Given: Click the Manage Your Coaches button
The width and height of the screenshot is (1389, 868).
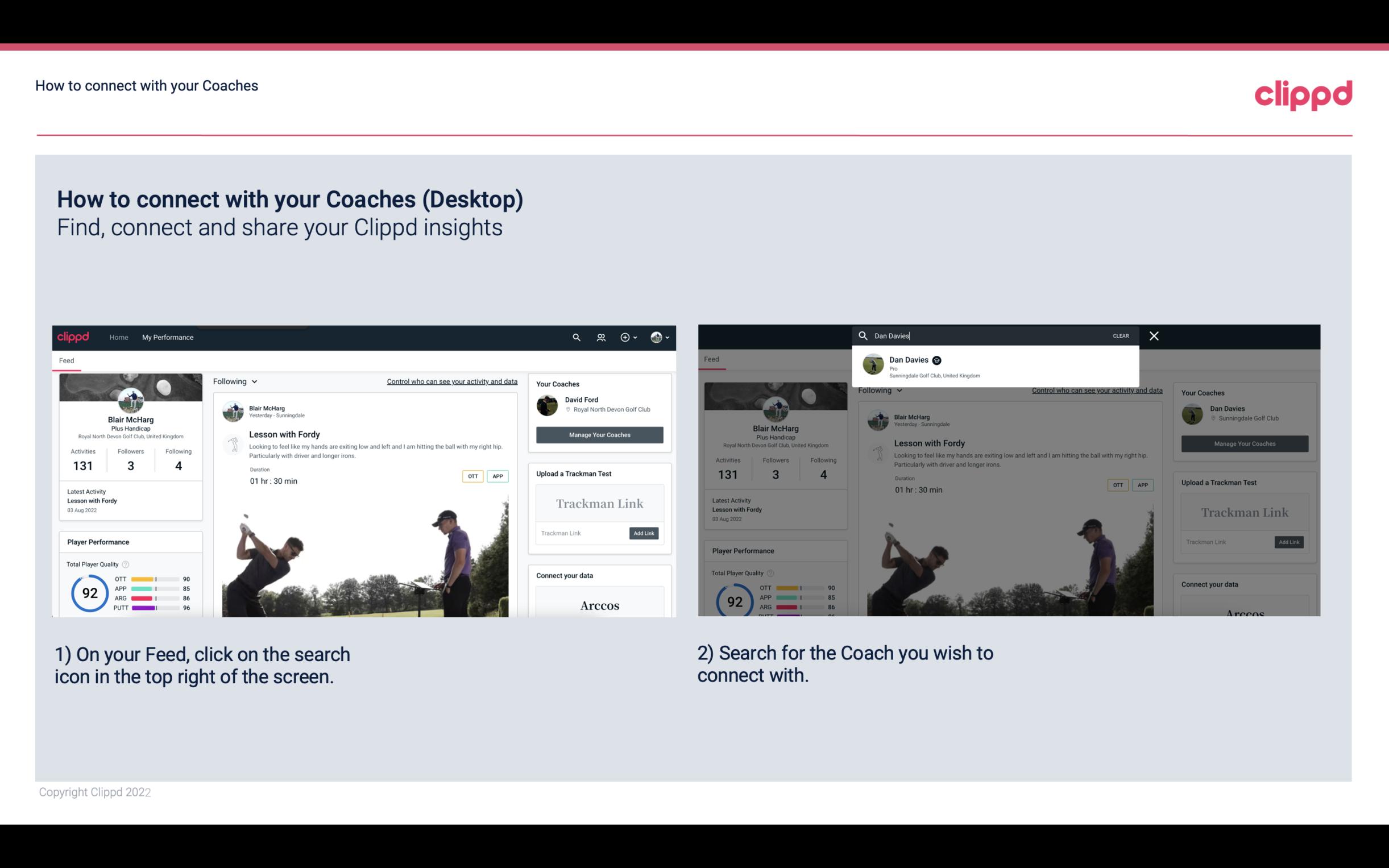Looking at the screenshot, I should [x=598, y=434].
